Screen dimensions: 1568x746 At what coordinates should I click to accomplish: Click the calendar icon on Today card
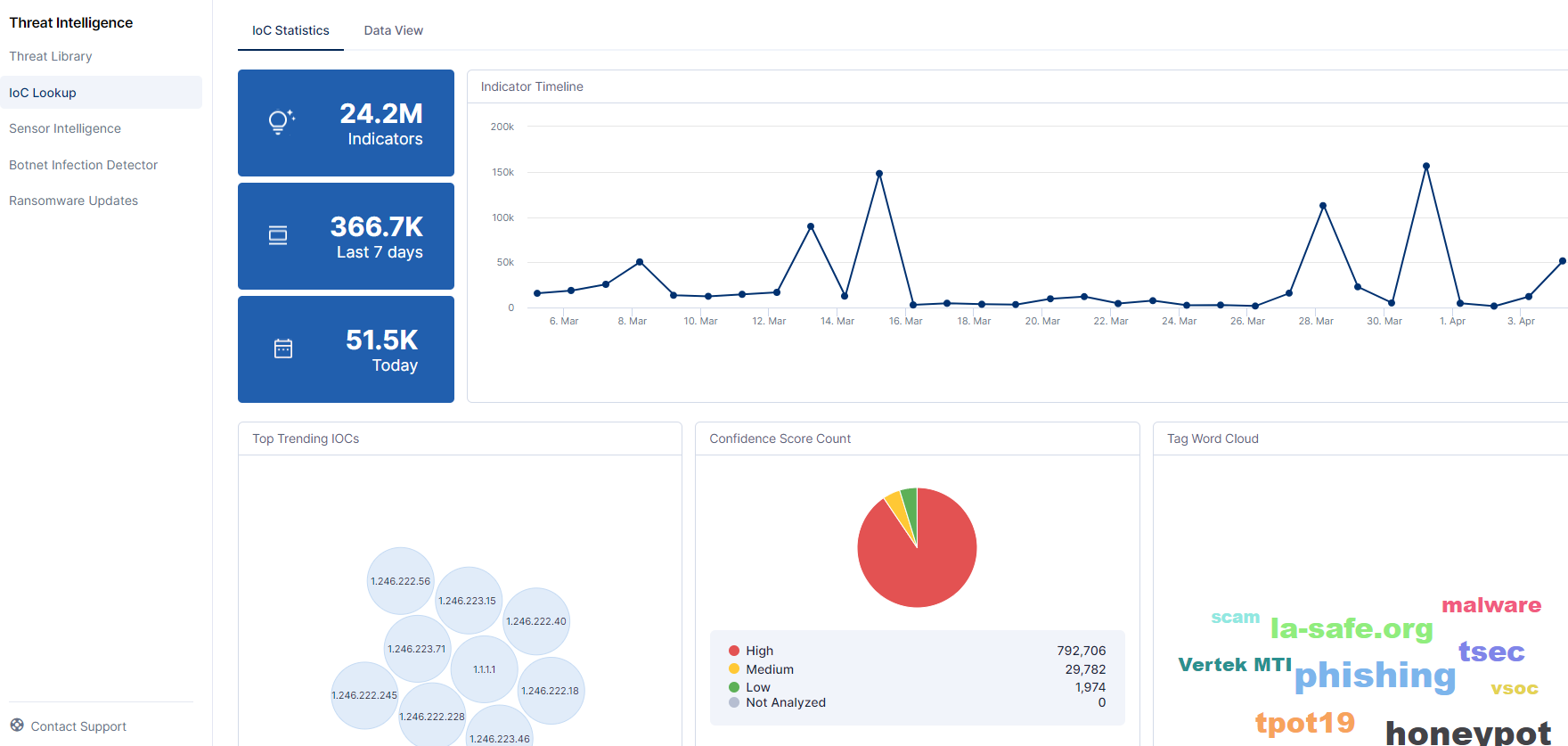[x=283, y=348]
